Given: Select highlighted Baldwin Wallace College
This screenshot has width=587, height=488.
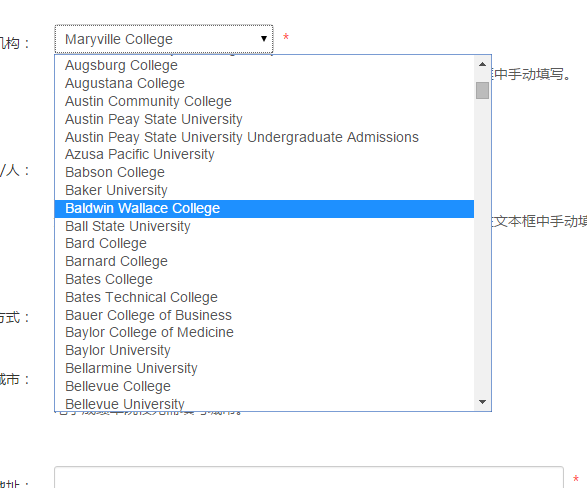Looking at the screenshot, I should click(x=264, y=208).
